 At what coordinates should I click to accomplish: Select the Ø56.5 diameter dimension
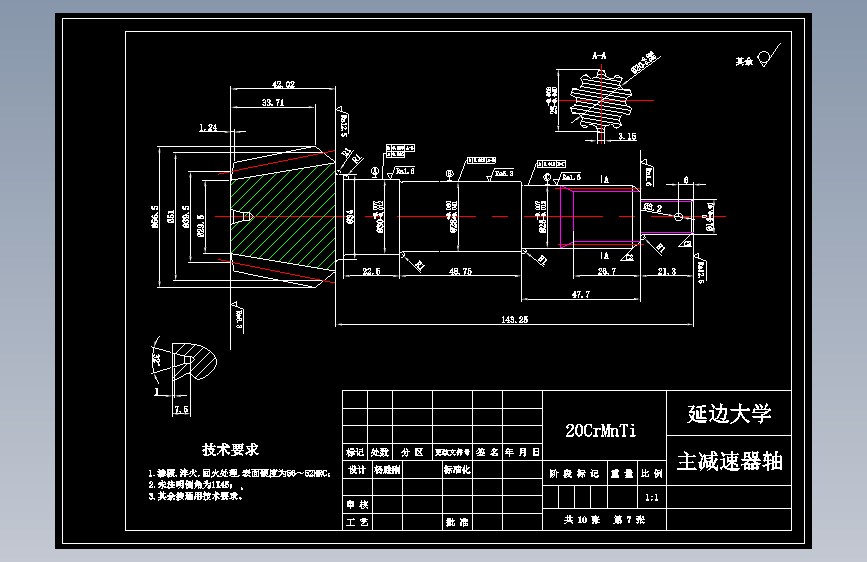pyautogui.click(x=155, y=216)
